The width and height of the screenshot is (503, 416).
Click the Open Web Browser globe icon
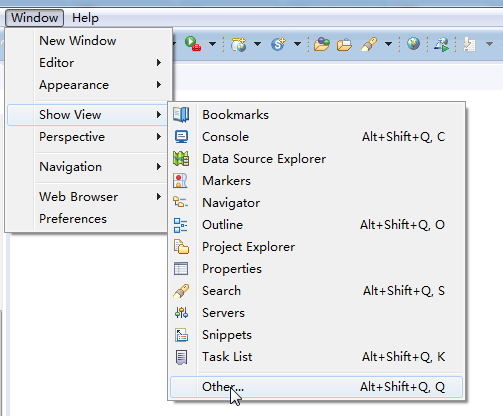[x=413, y=44]
